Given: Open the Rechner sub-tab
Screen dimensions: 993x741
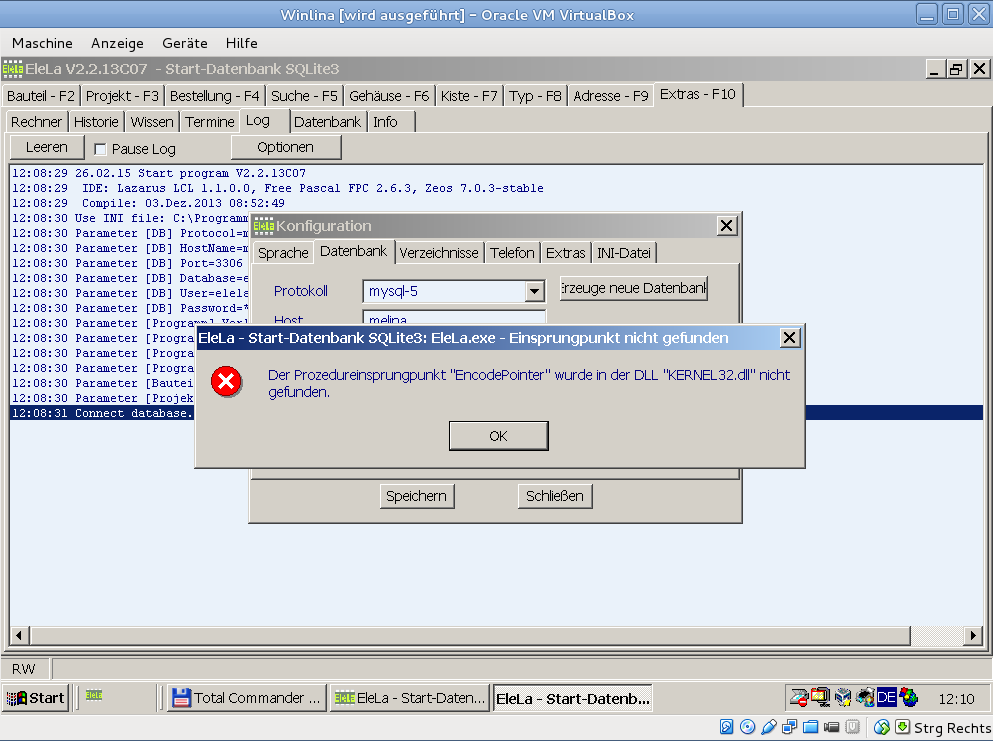Looking at the screenshot, I should (x=37, y=122).
